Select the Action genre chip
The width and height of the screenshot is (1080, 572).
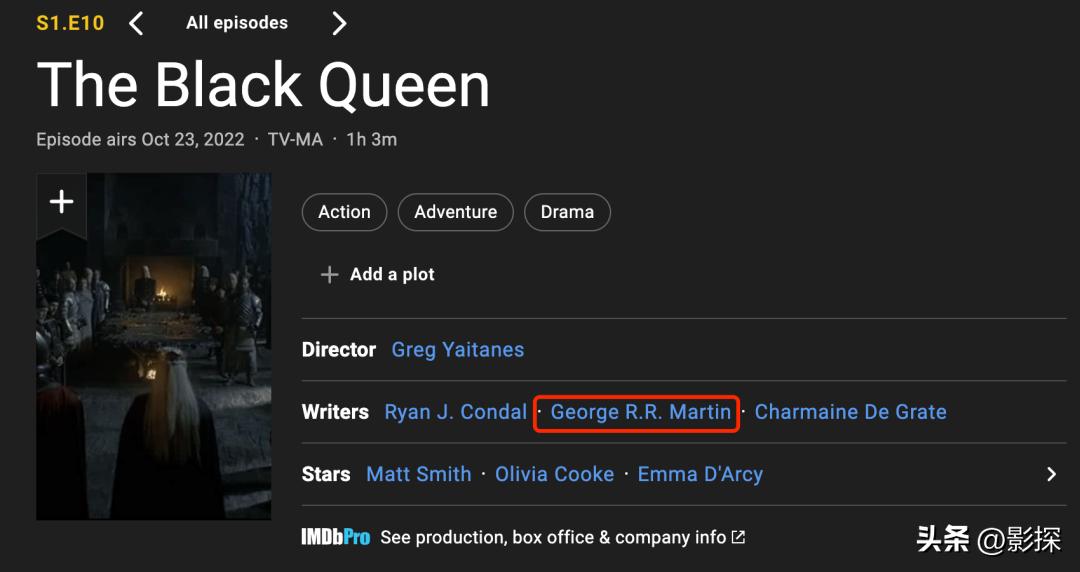344,212
